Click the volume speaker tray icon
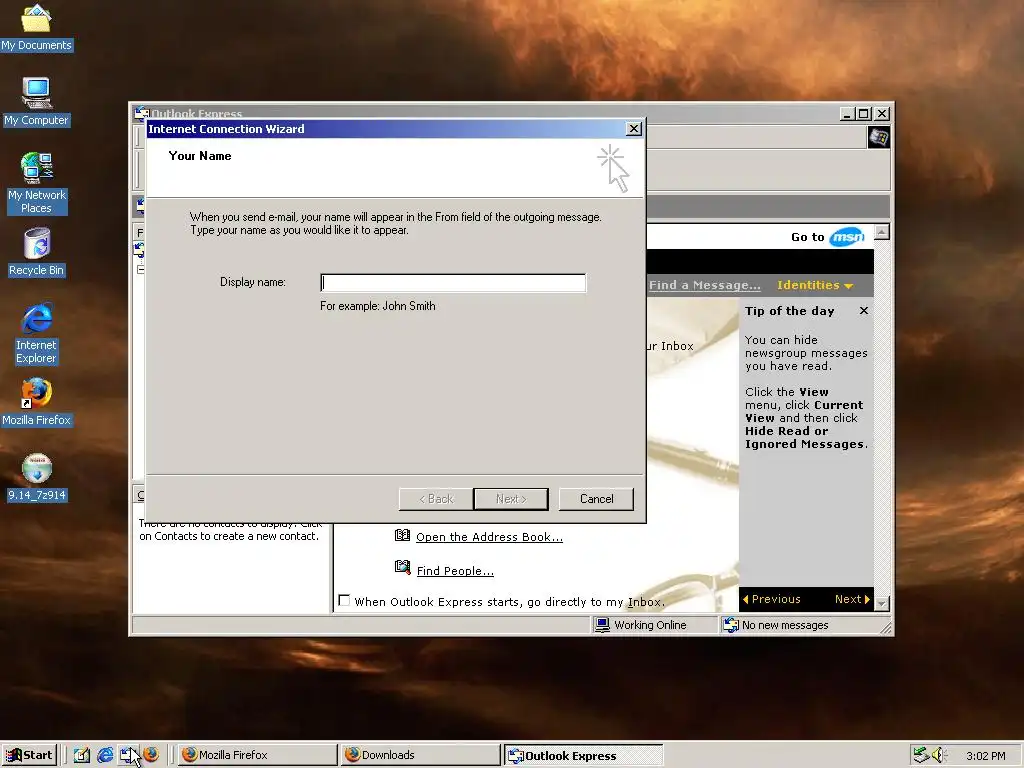1024x768 pixels. pyautogui.click(x=938, y=755)
